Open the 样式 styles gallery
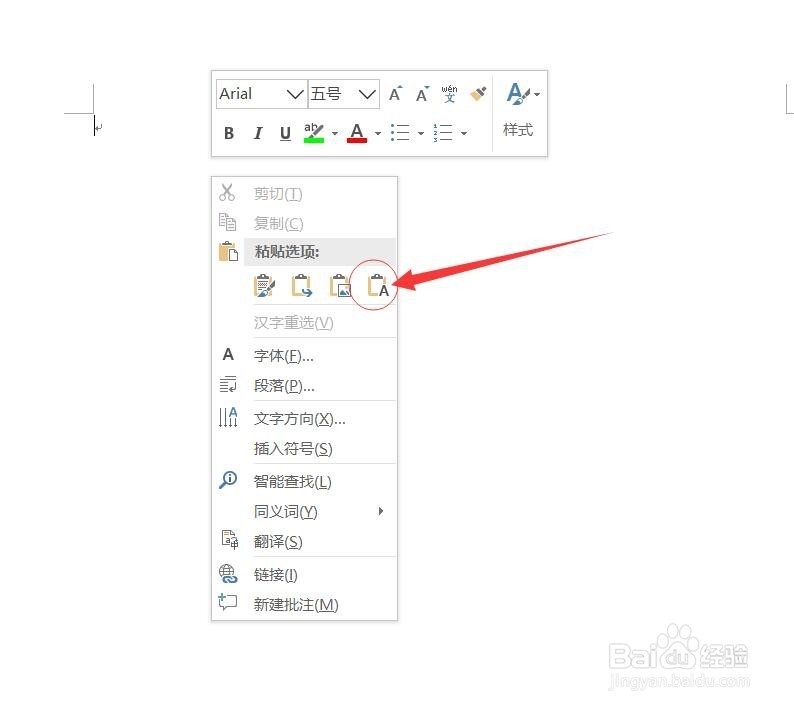 [x=519, y=112]
